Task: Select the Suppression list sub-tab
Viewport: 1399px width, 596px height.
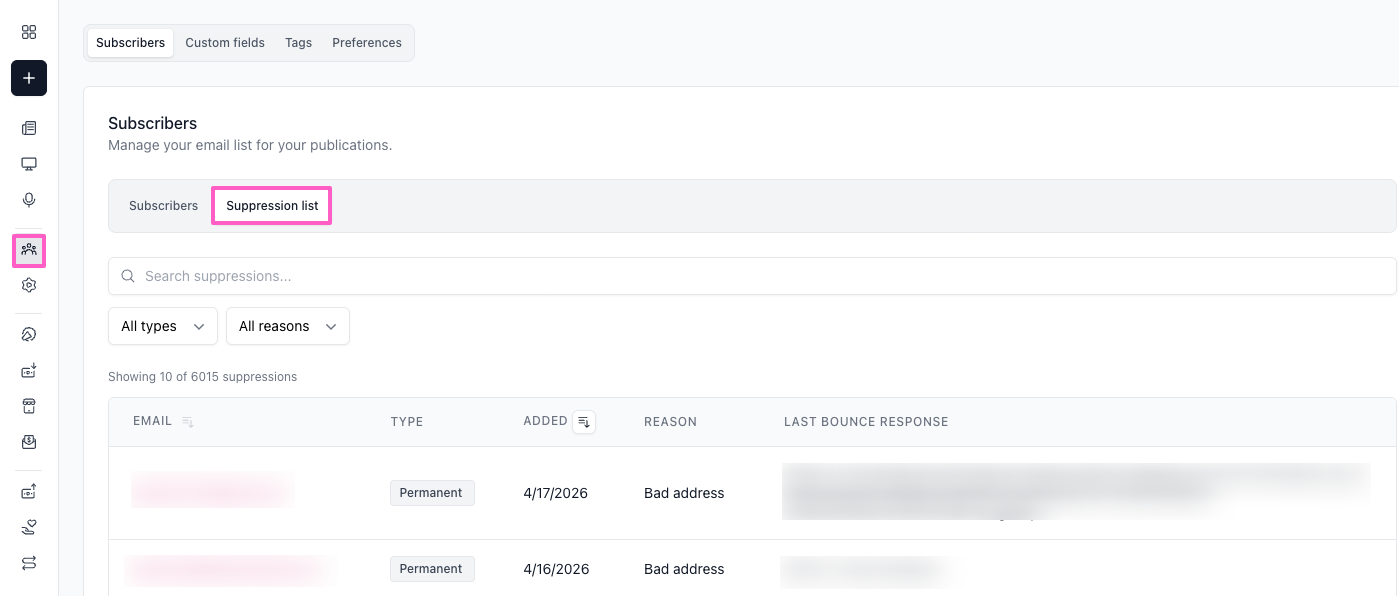Action: [x=272, y=206]
